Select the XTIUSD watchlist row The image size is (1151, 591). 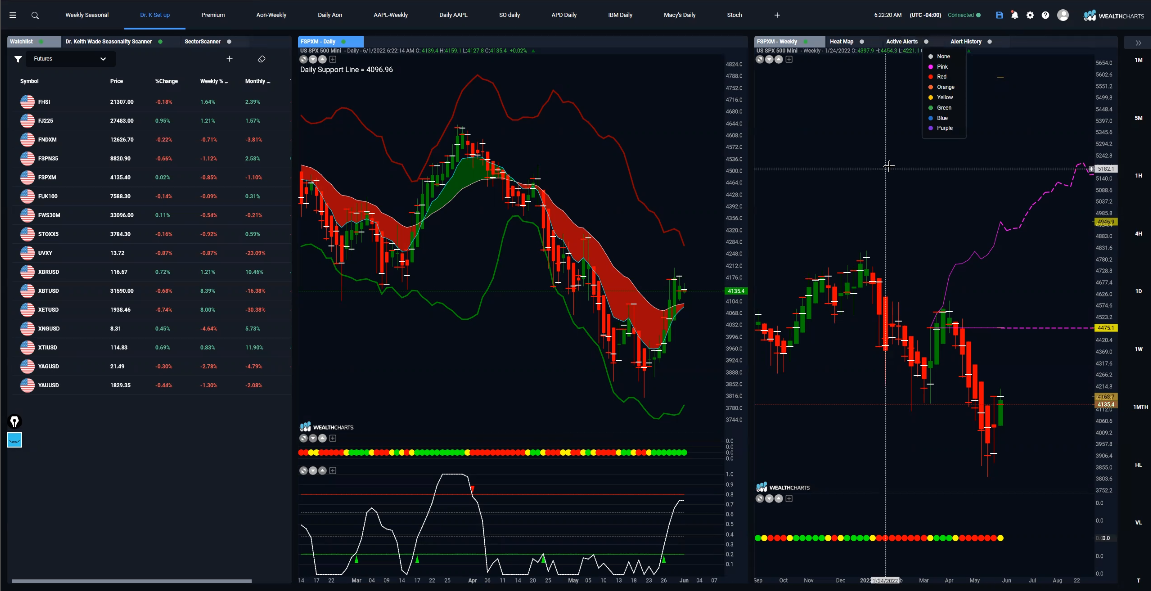(150, 347)
